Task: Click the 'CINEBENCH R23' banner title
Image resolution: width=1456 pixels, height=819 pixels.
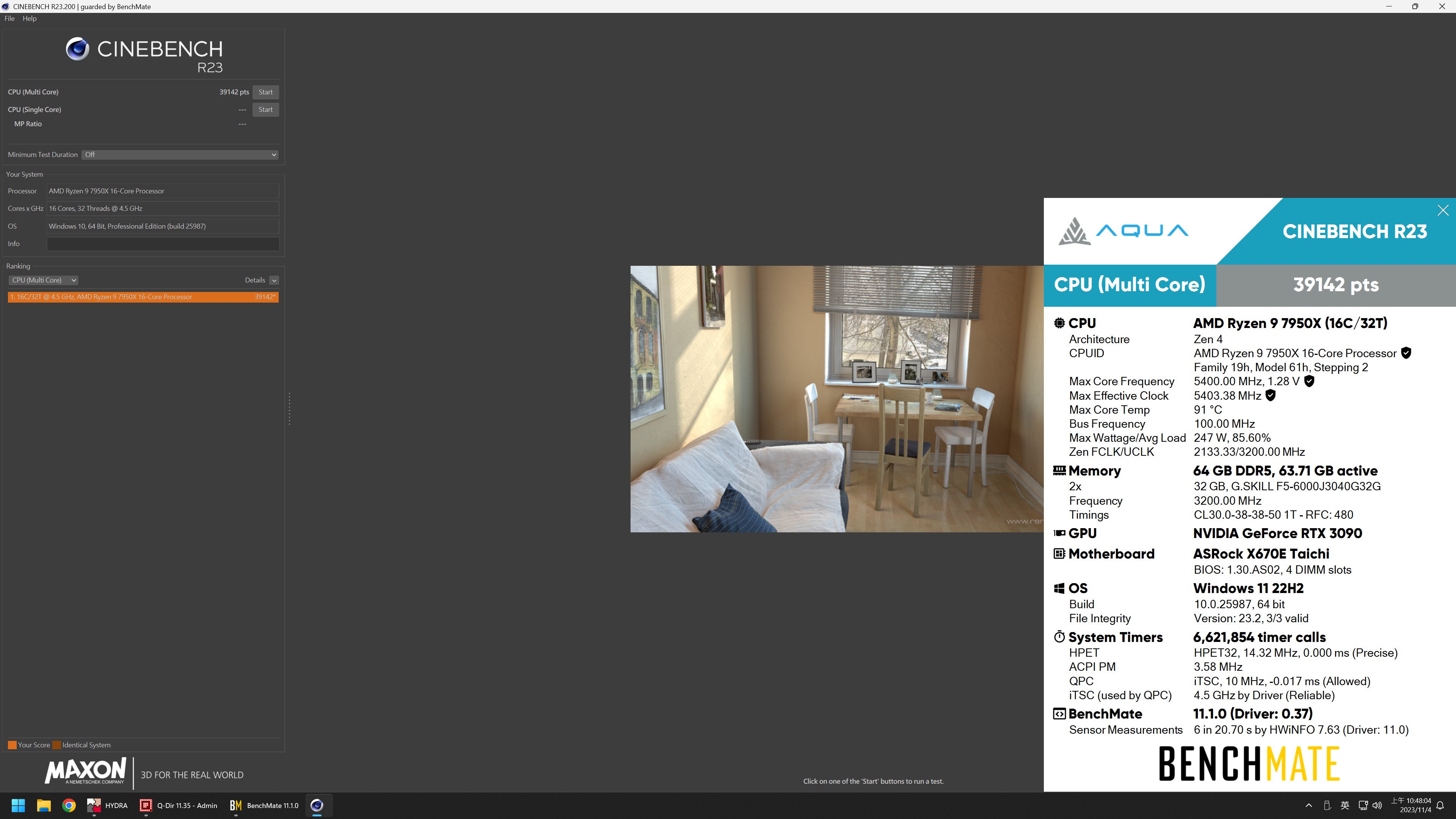Action: (1354, 231)
